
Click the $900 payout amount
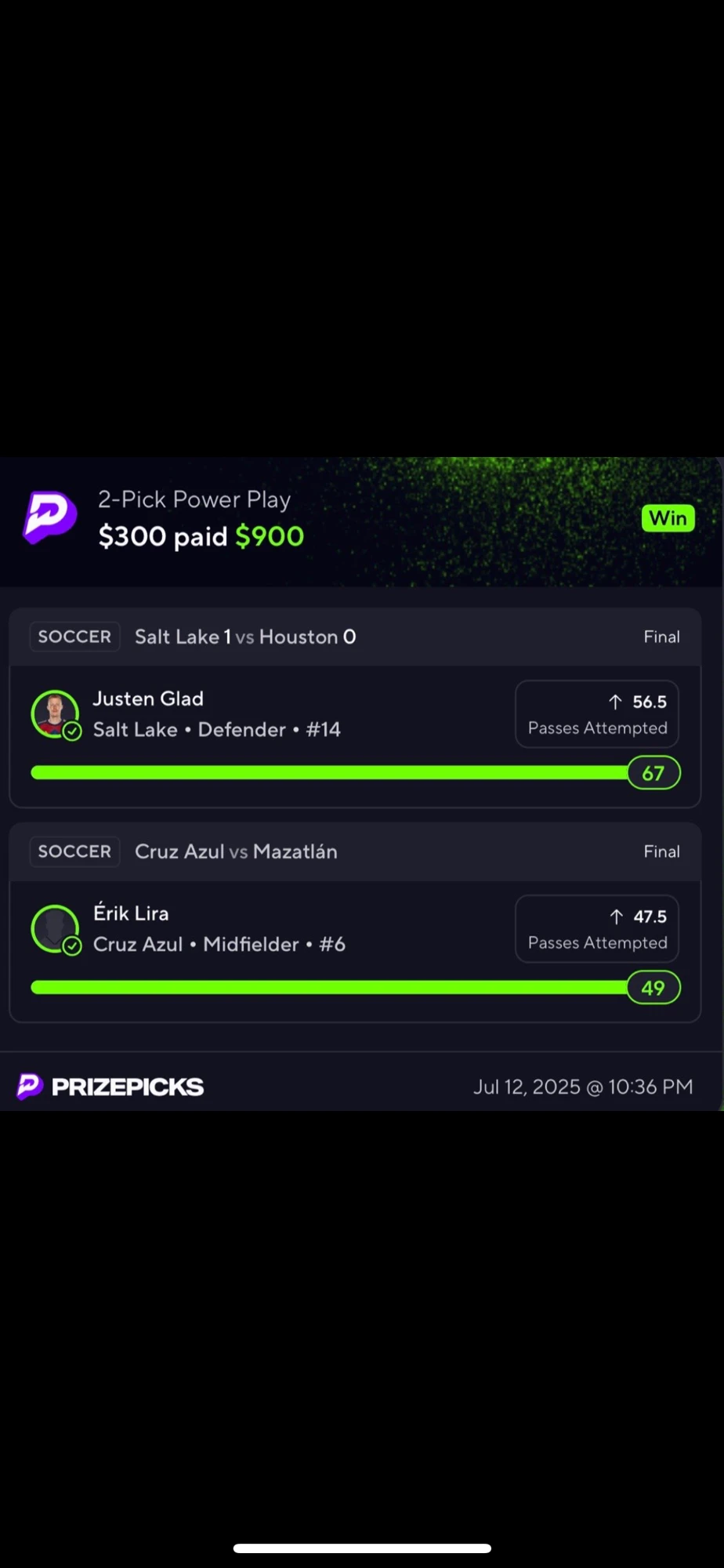[270, 536]
